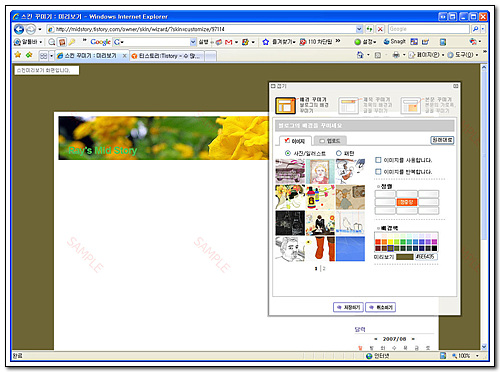Click the reset button right of the tabs
500x372 pixels.
coord(442,140)
